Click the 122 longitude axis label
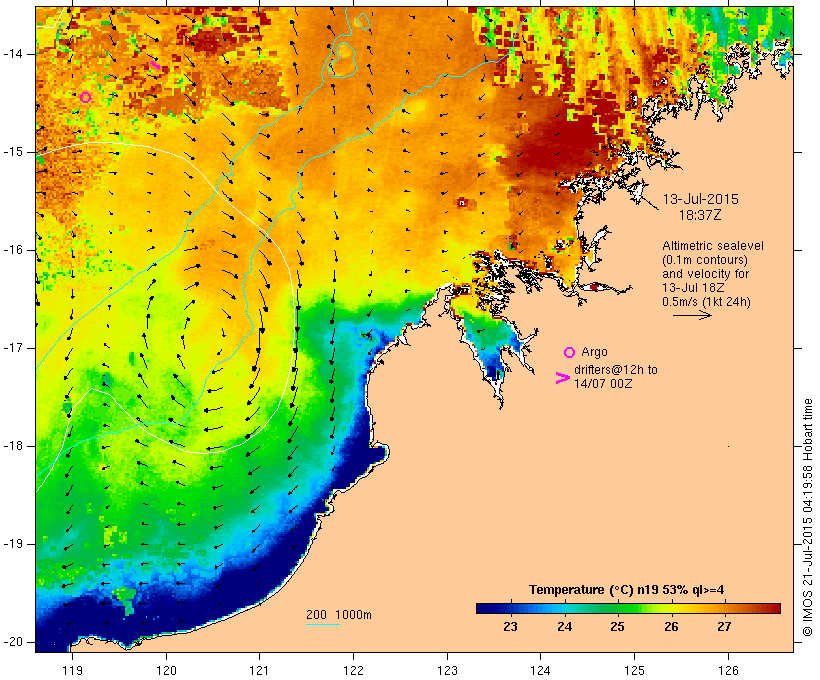The width and height of the screenshot is (820, 680). point(354,670)
